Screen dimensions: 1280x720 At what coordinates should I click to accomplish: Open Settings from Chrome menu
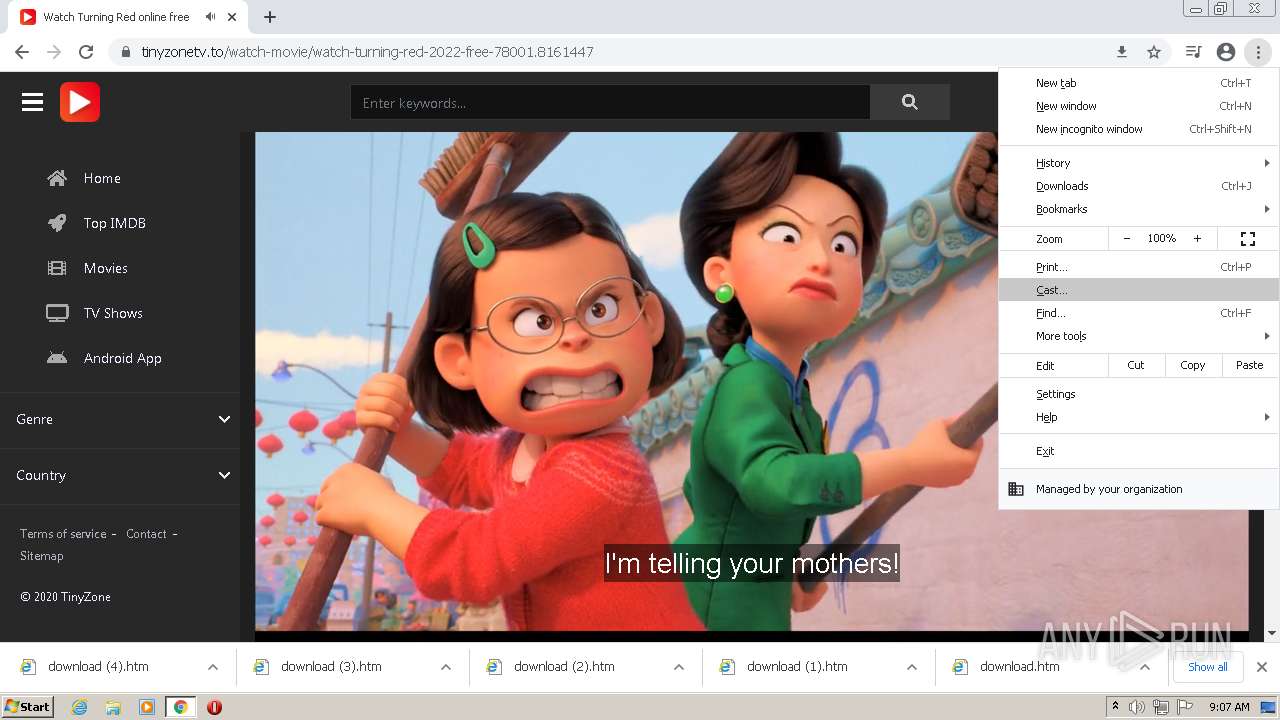(1139, 394)
